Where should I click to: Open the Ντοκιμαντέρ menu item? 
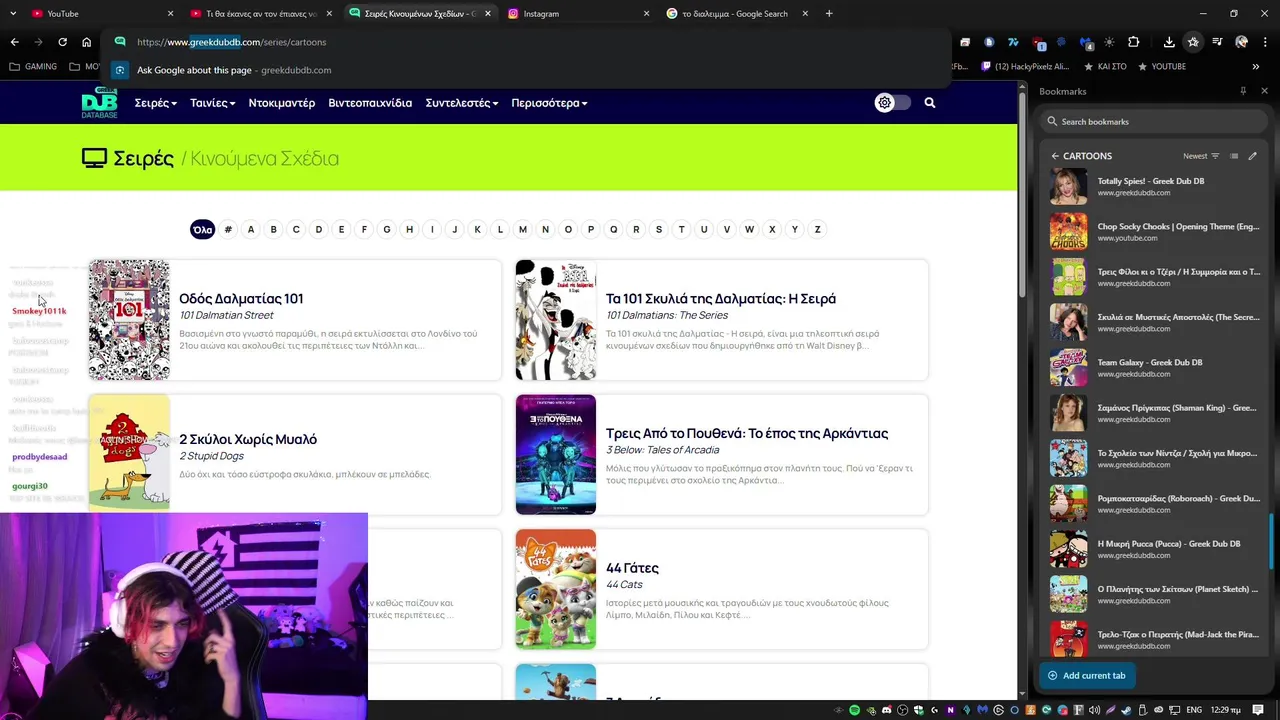click(x=282, y=103)
